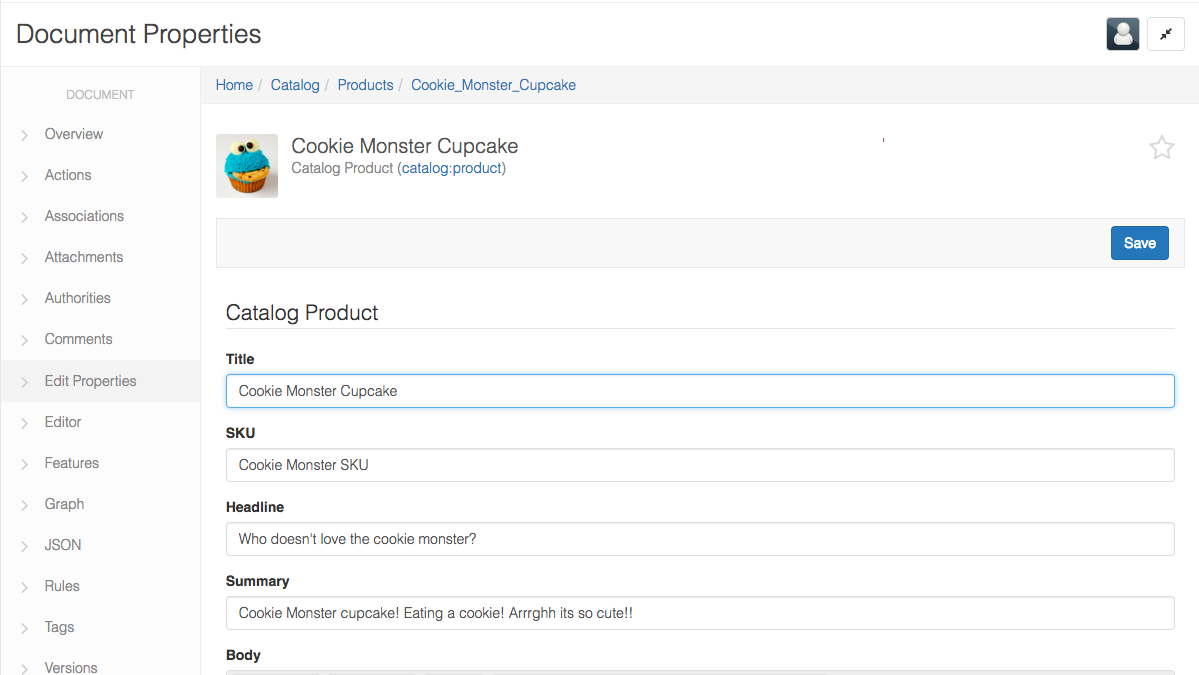This screenshot has width=1199, height=675.
Task: Open the Authorities sidebar item
Action: point(77,298)
